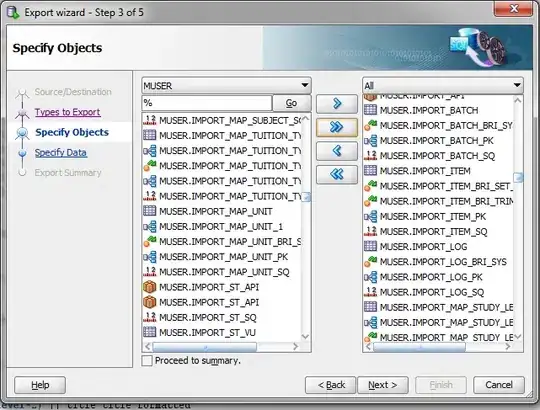Click the Export wizard title bar icon
This screenshot has width=540, height=410.
click(13, 12)
